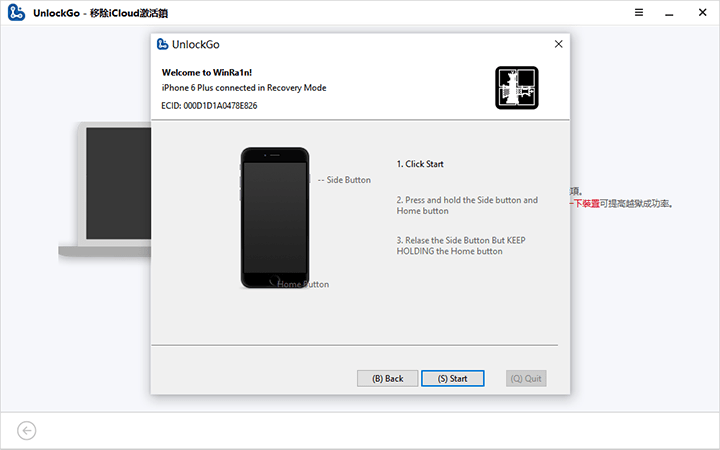Image resolution: width=720 pixels, height=450 pixels.
Task: Click 'iPhone 6 Plus connected in Recovery Mode'
Action: point(244,88)
